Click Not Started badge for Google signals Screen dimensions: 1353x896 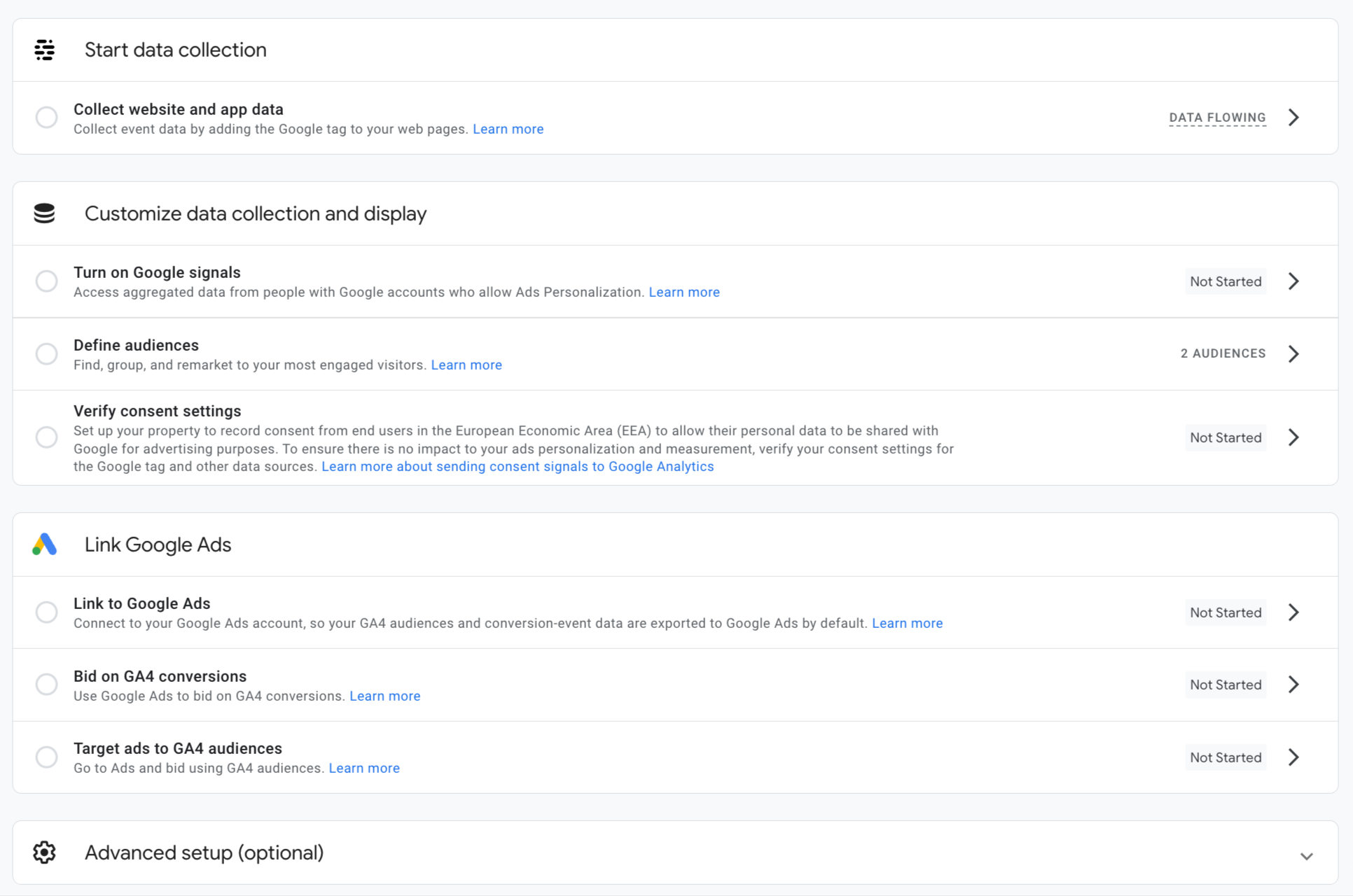tap(1226, 281)
